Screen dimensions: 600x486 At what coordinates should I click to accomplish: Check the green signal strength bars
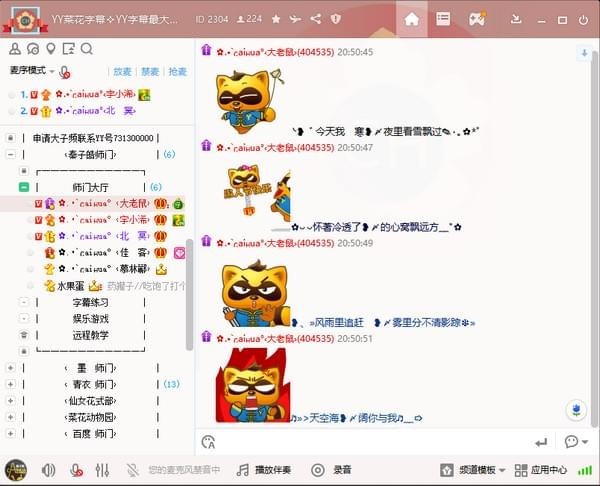[585, 470]
